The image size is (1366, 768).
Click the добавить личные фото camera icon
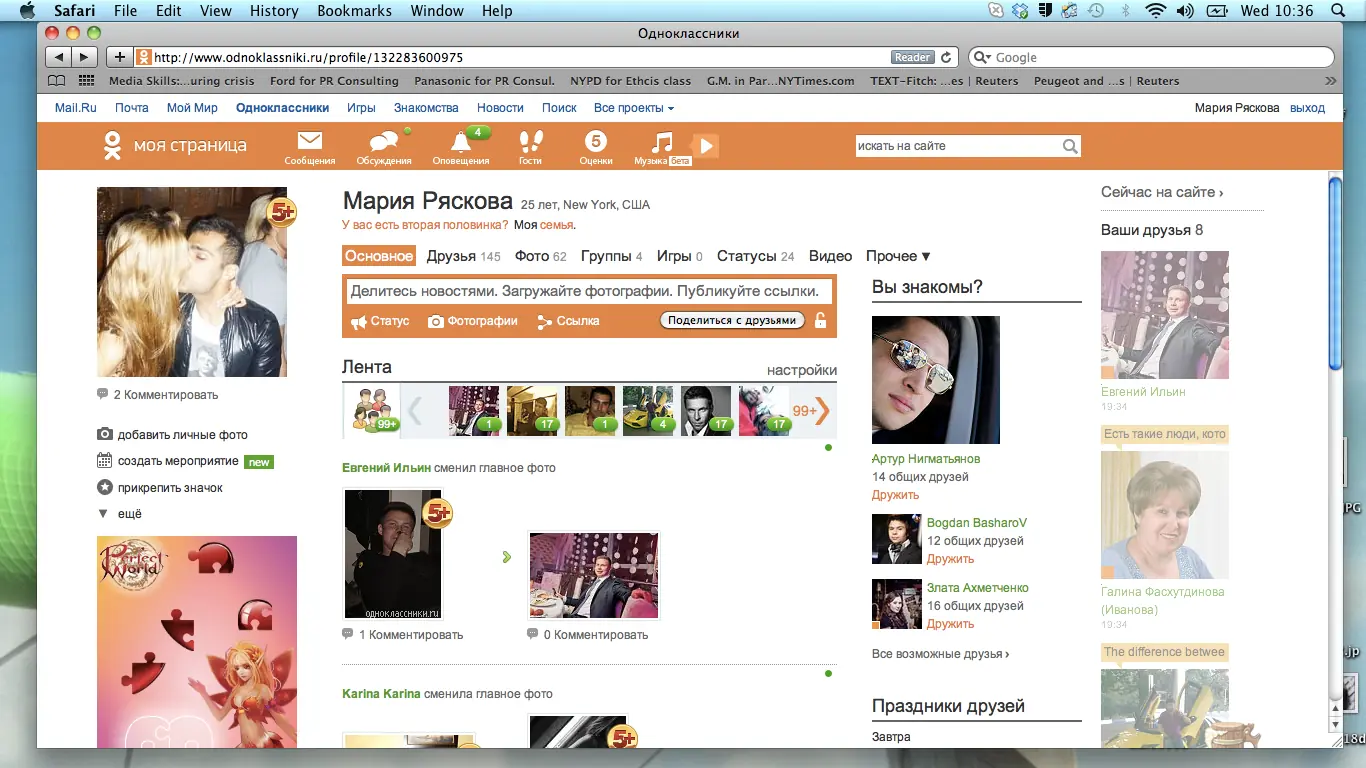point(104,434)
